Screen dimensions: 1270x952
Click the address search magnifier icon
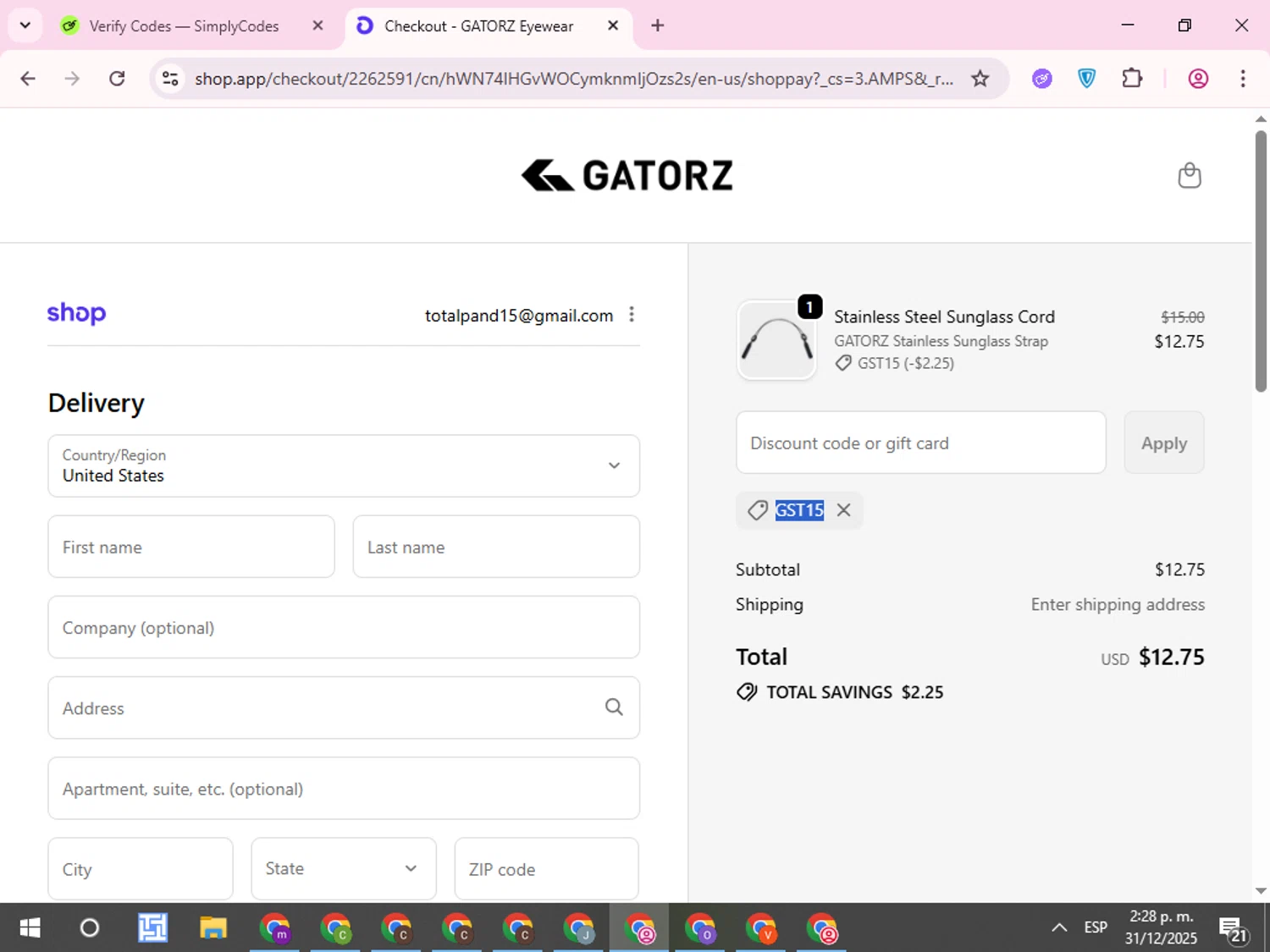click(614, 707)
